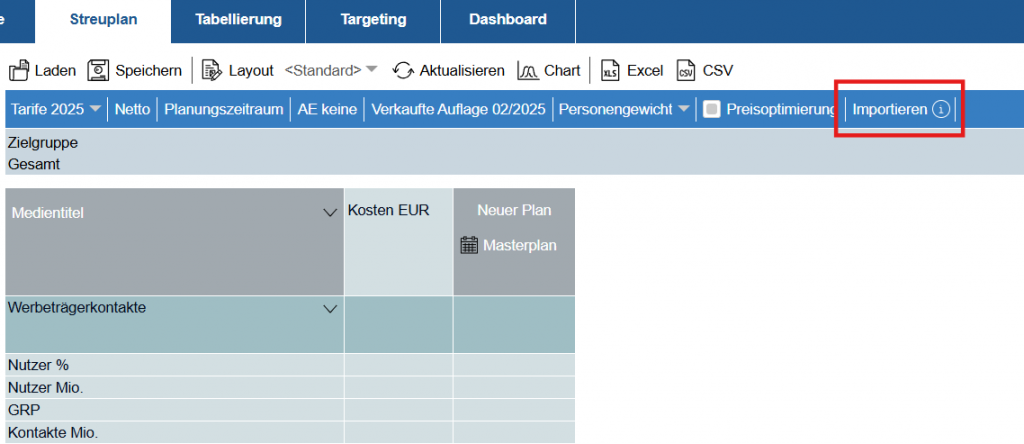
Task: Click the Speichern save icon
Action: (x=98, y=71)
